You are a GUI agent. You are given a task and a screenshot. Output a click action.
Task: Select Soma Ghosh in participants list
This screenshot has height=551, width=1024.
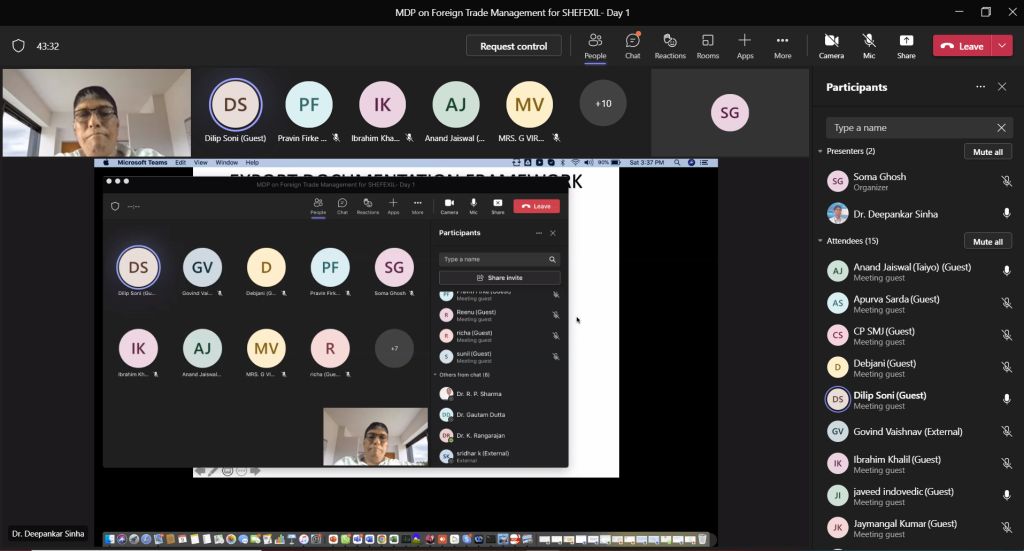click(x=918, y=181)
